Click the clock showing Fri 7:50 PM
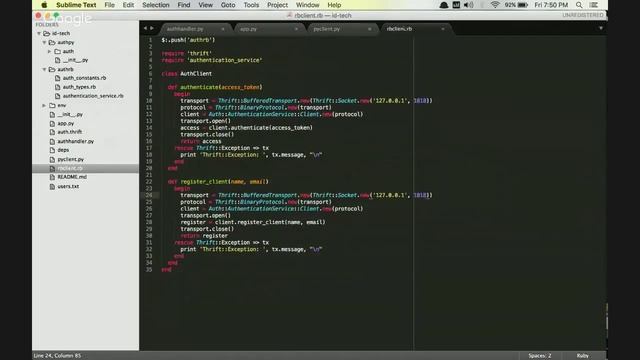640x360 pixels. pyautogui.click(x=551, y=5)
